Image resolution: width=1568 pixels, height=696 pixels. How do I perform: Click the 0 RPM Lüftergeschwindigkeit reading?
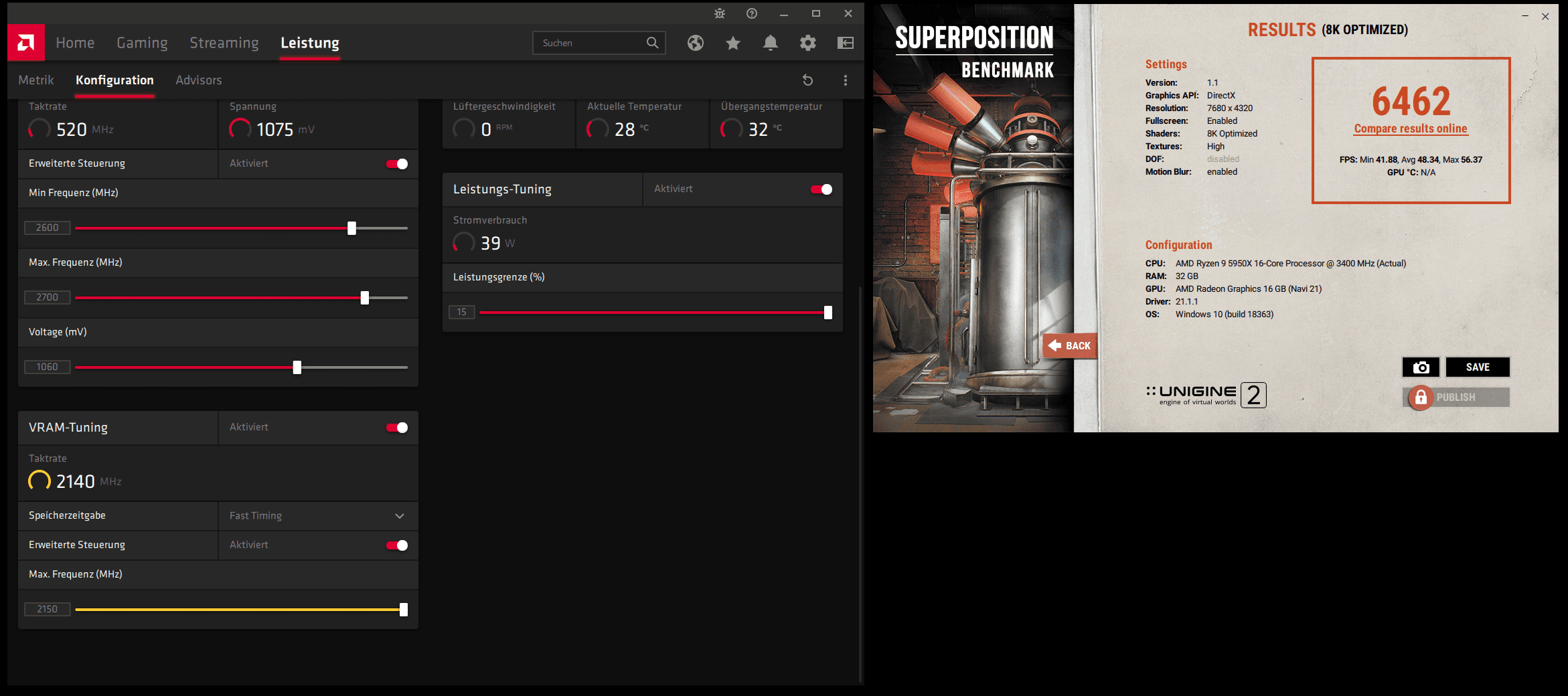pyautogui.click(x=497, y=129)
